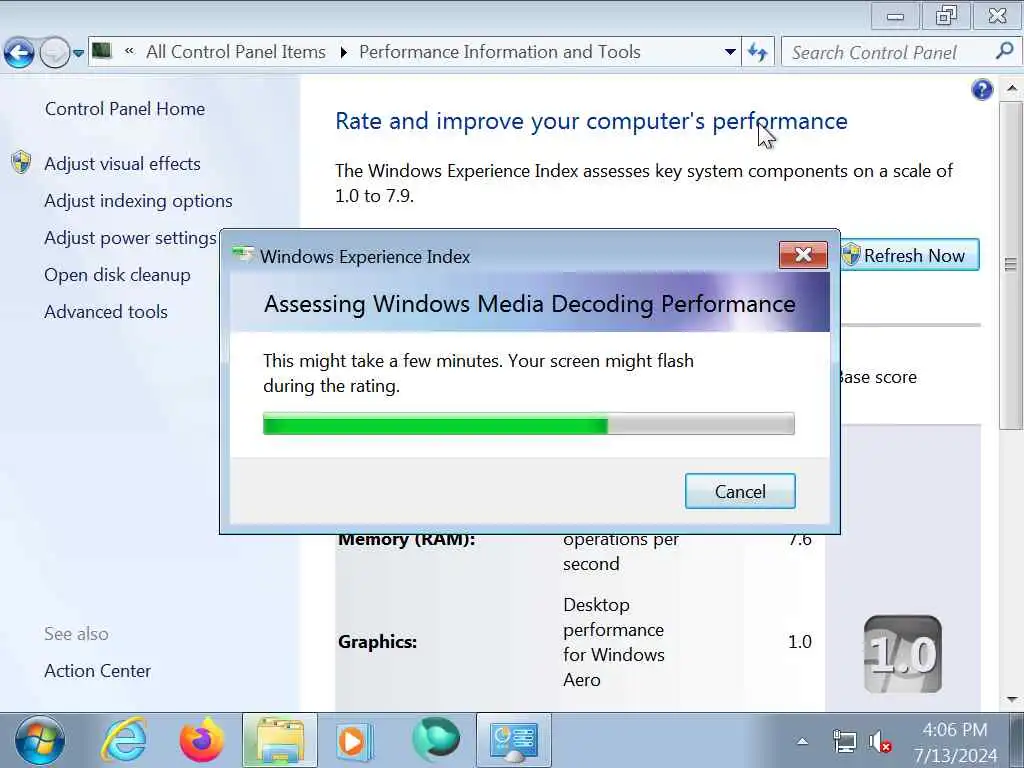
Task: Open Windows Explorer from the taskbar
Action: tap(280, 741)
